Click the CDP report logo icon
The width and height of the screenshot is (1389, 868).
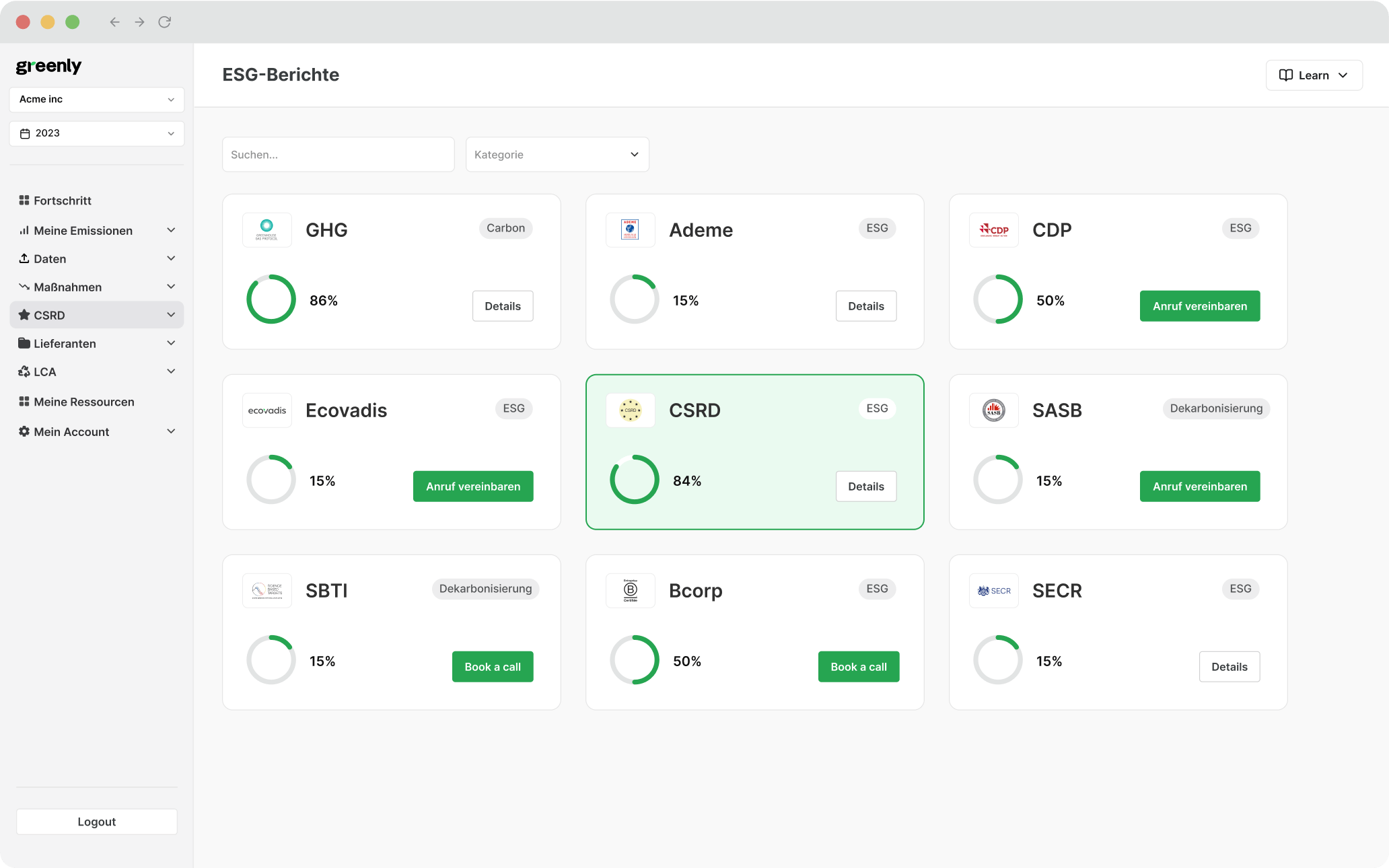[993, 229]
